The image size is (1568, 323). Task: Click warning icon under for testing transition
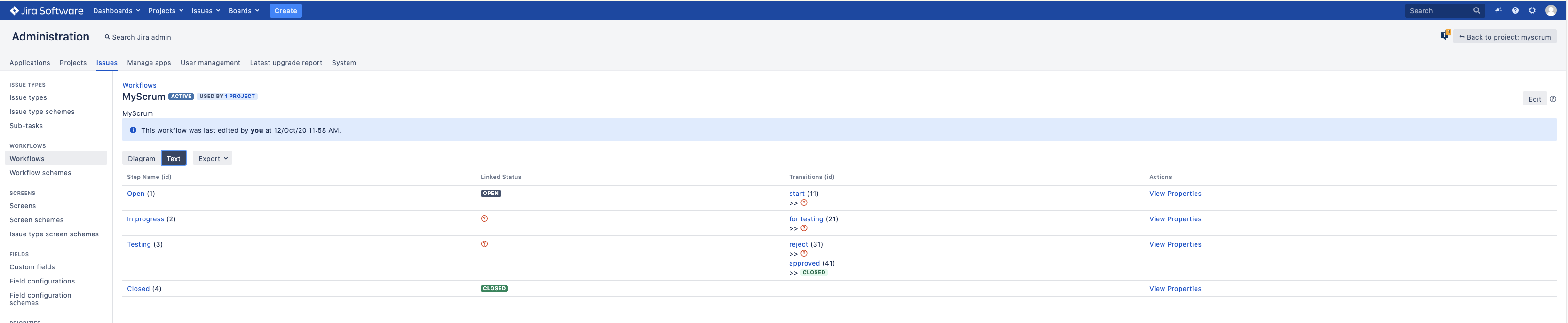[x=803, y=228]
